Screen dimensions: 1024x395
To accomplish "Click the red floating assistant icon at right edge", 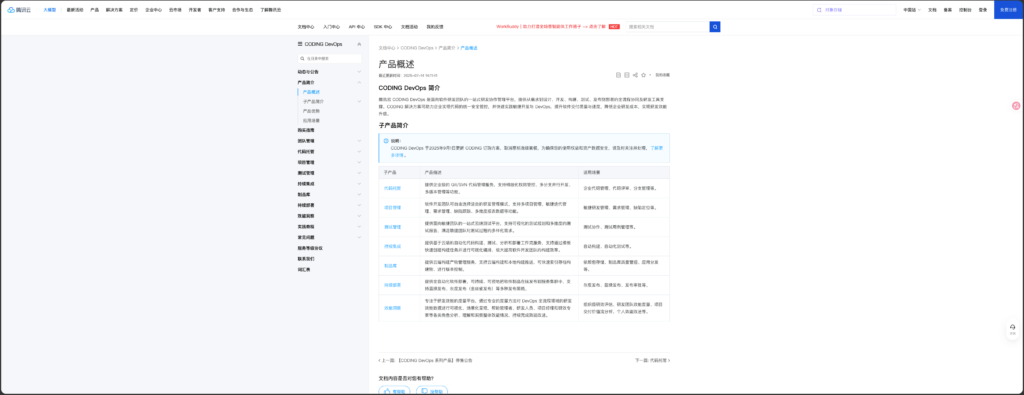I will pyautogui.click(x=1016, y=105).
